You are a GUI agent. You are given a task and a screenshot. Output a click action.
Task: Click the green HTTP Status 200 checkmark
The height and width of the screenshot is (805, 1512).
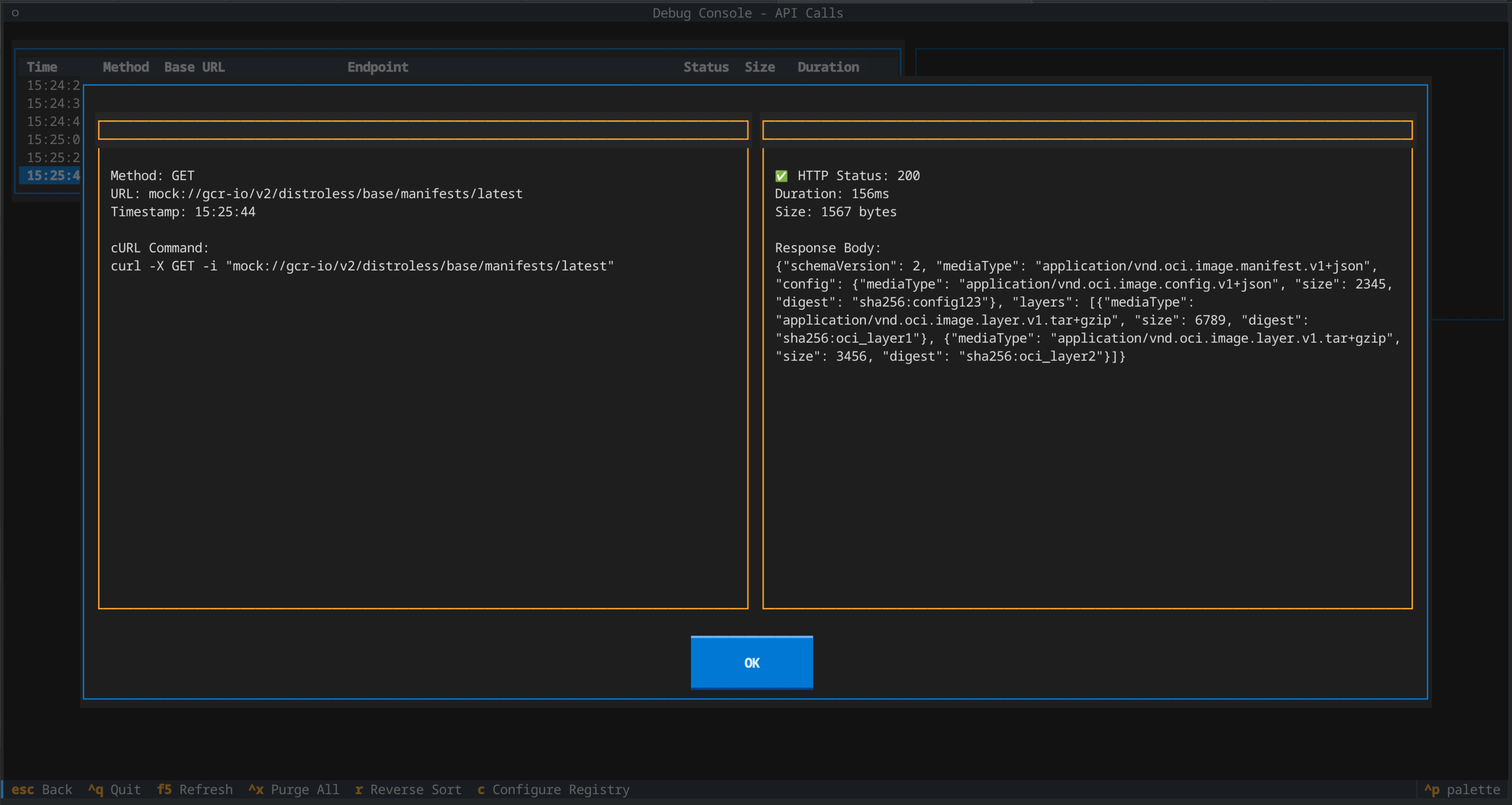click(781, 175)
